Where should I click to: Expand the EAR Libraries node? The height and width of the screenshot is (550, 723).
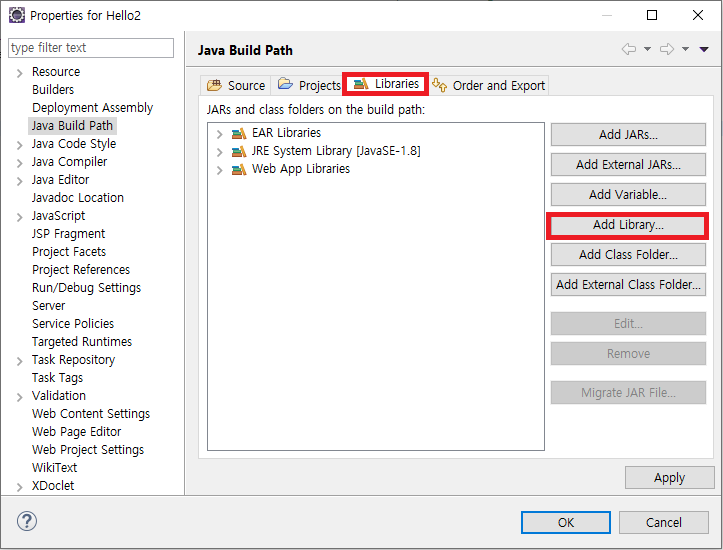click(219, 134)
